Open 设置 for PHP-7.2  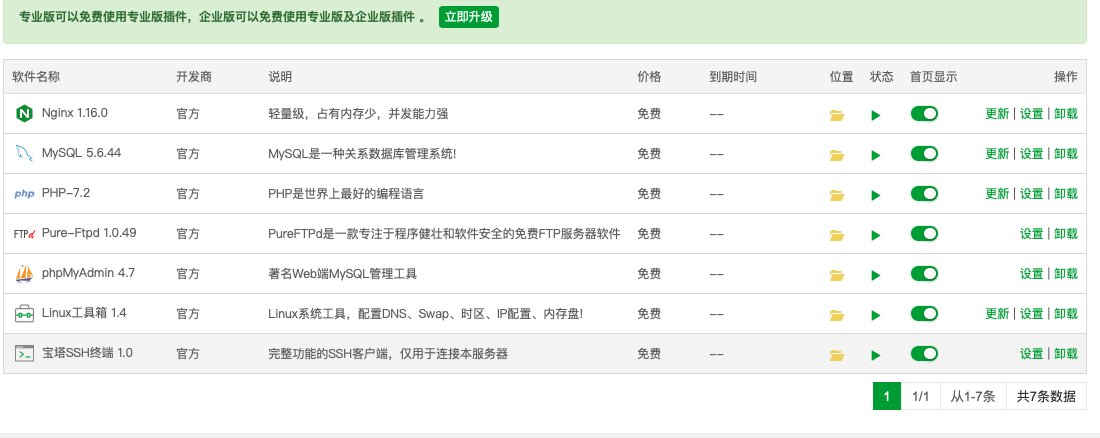point(1031,194)
